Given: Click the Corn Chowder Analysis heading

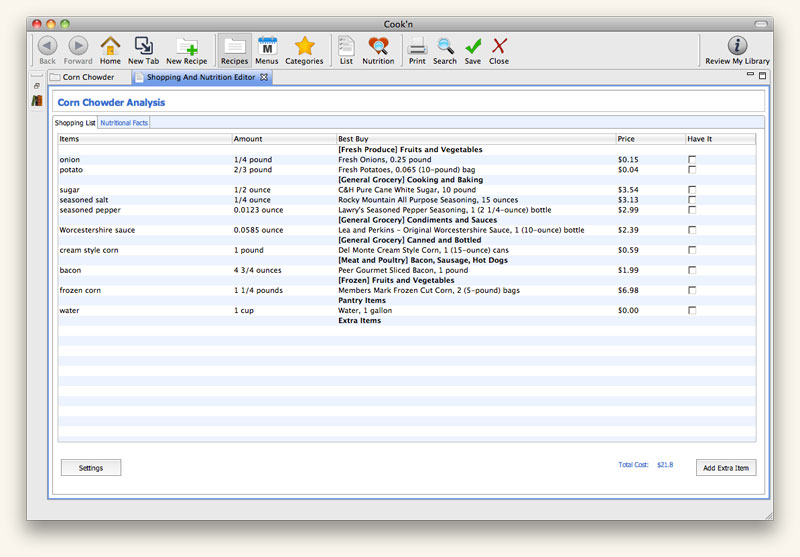Looking at the screenshot, I should [111, 103].
